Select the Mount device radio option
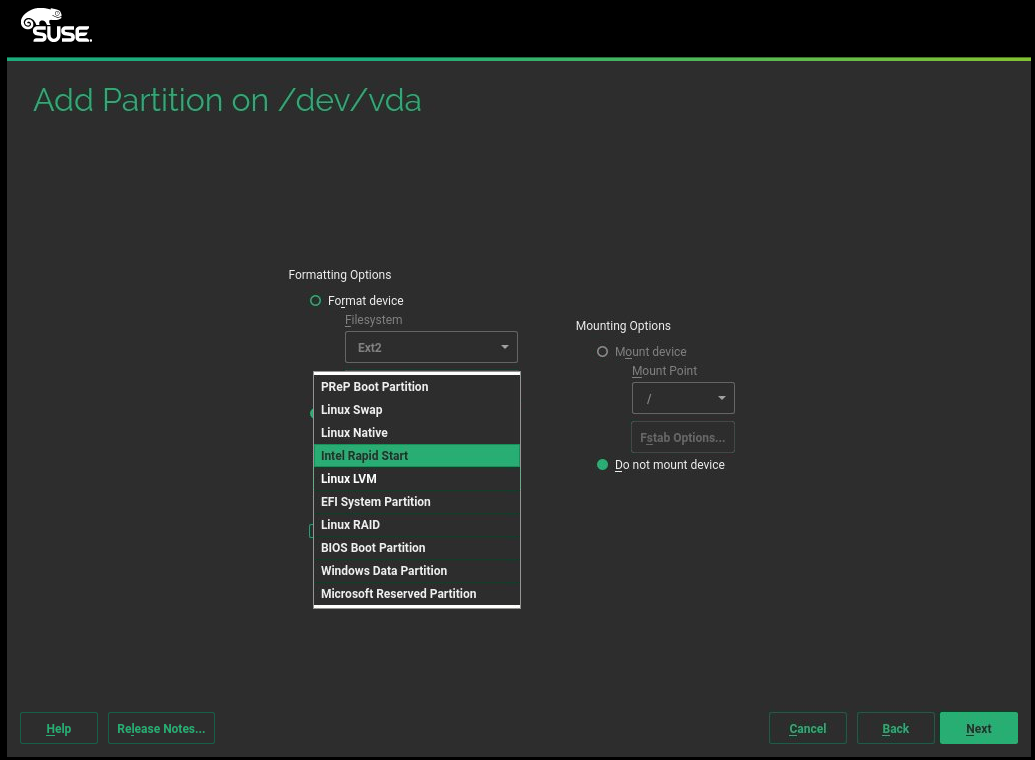This screenshot has width=1035, height=760. [x=602, y=352]
